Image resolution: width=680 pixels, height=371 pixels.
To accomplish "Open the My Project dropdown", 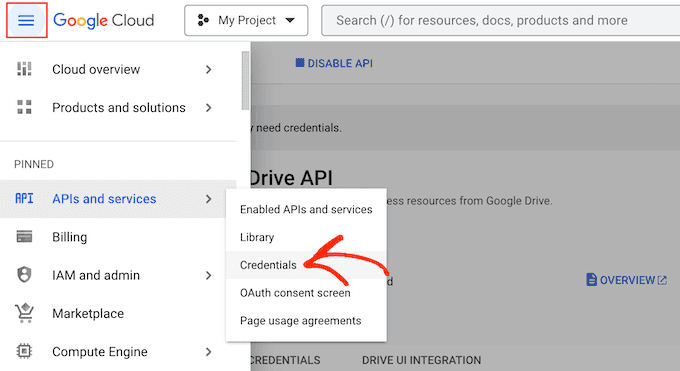I will point(246,20).
